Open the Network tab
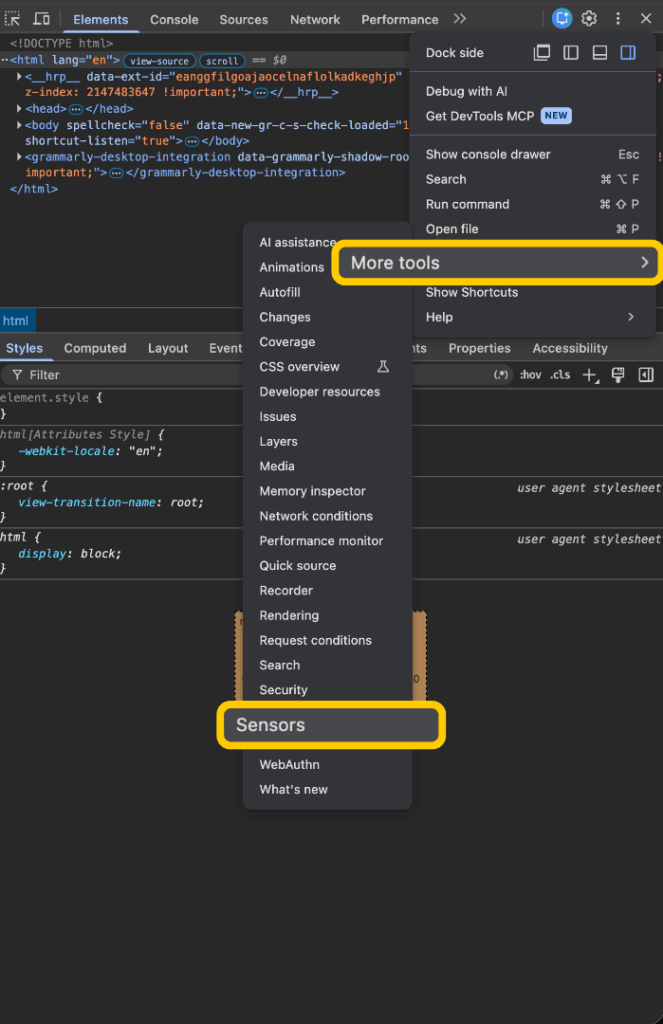The image size is (663, 1024). coord(315,20)
